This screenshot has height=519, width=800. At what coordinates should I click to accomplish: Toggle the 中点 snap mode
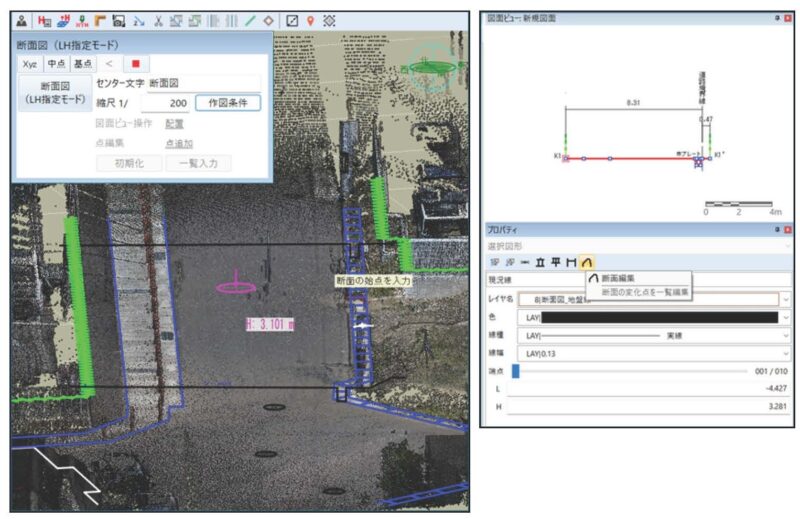58,64
